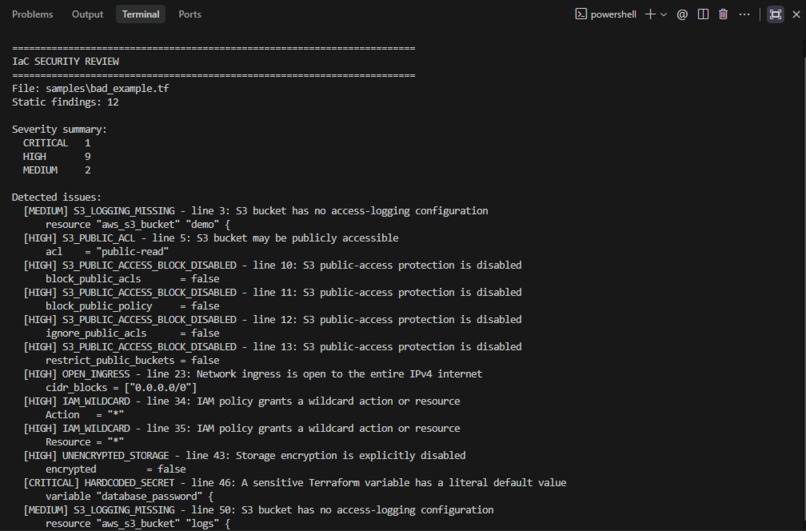Click the 'Severity summary:' line
The width and height of the screenshot is (806, 531).
tap(59, 129)
